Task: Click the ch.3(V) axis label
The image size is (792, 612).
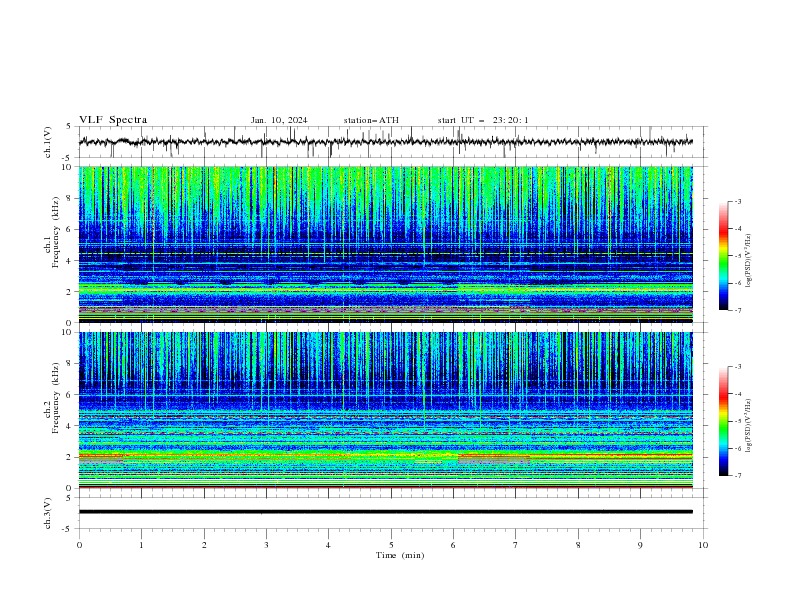Action: [x=48, y=513]
